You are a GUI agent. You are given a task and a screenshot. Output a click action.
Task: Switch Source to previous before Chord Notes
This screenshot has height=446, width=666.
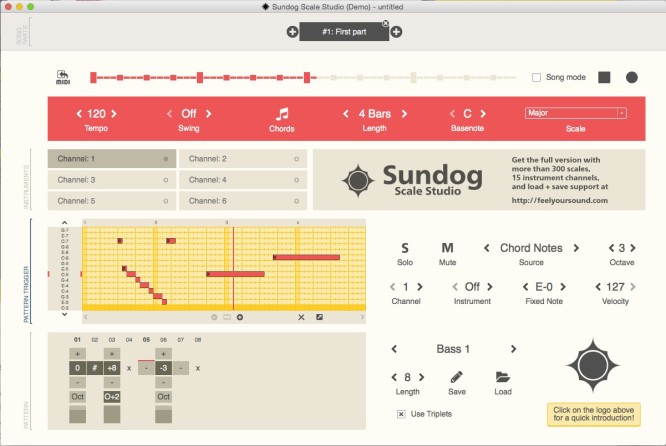tap(487, 248)
